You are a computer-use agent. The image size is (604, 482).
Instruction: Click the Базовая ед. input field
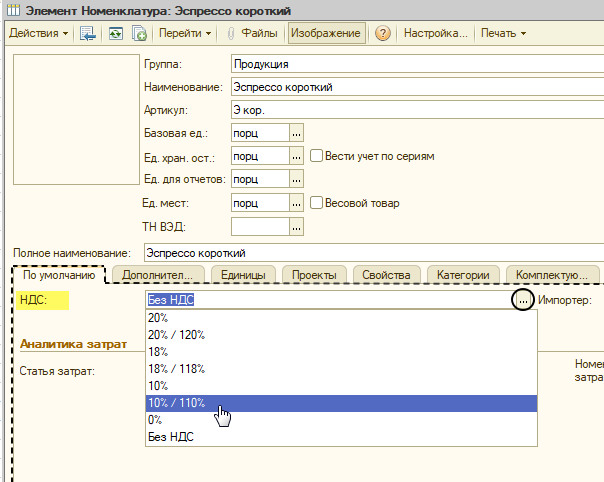coord(260,133)
